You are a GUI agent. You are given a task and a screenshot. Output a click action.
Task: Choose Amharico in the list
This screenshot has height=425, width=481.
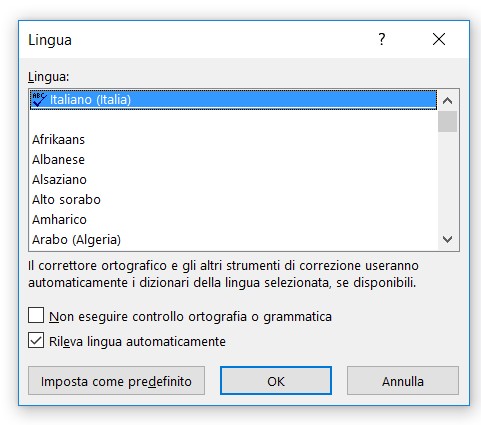233,219
